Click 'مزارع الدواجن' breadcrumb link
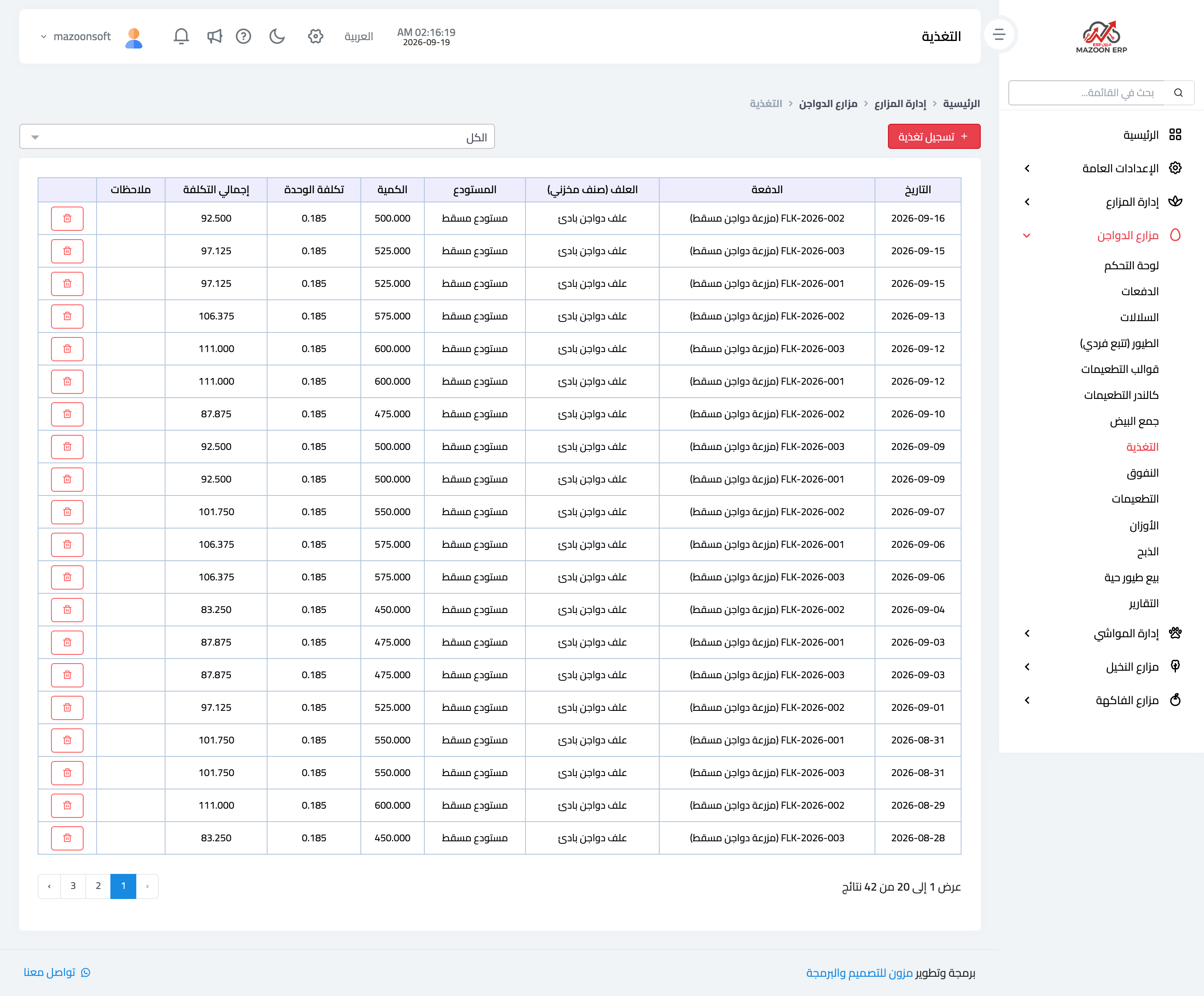1204x996 pixels. (x=828, y=104)
